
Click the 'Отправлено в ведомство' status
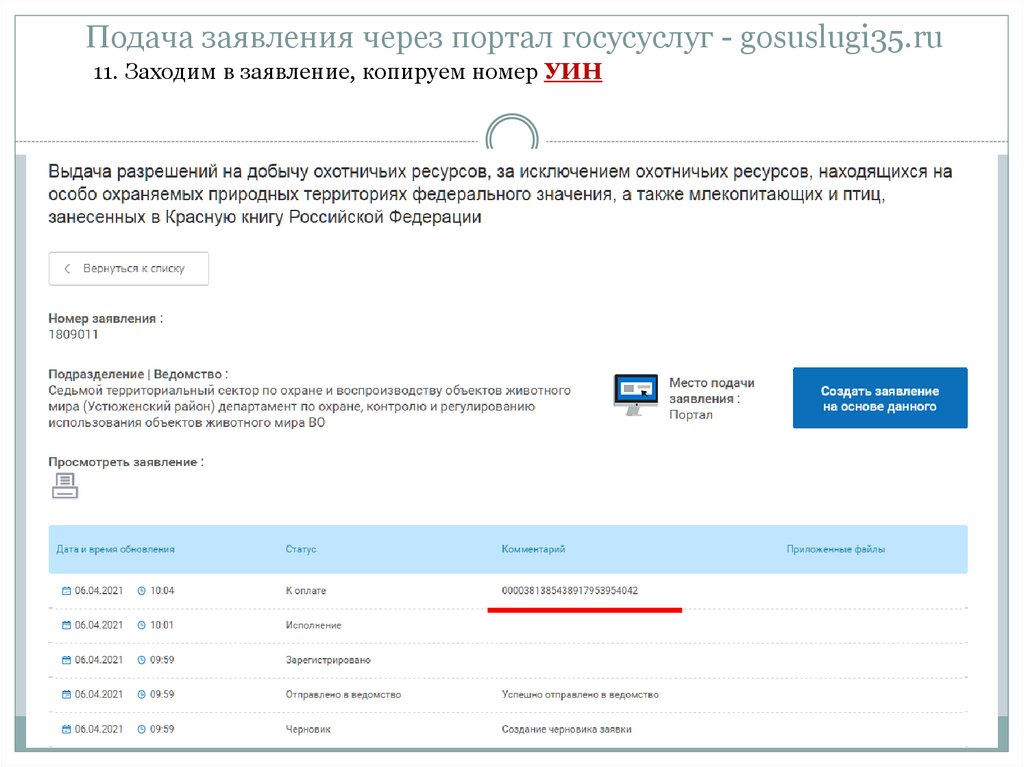click(343, 694)
